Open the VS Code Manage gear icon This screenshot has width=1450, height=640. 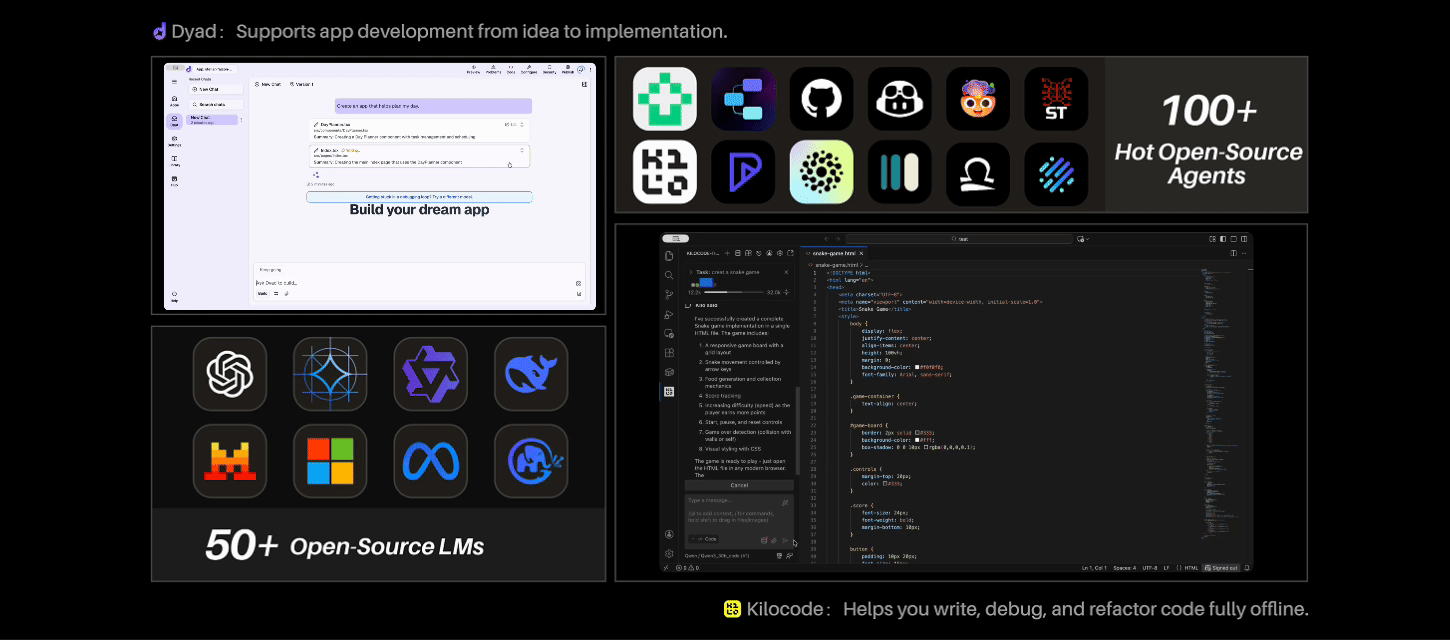[x=669, y=554]
